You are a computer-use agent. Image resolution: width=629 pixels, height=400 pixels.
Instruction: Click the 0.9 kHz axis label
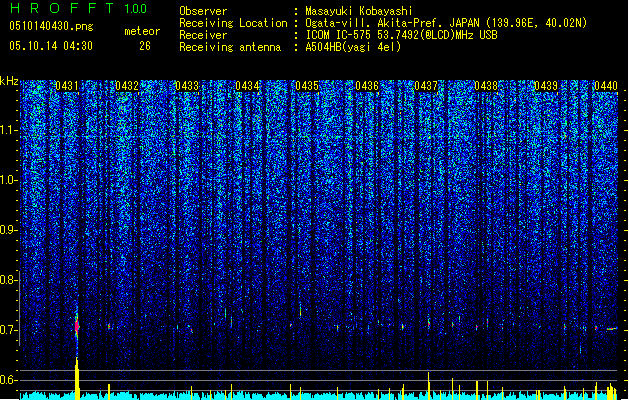(x=8, y=230)
